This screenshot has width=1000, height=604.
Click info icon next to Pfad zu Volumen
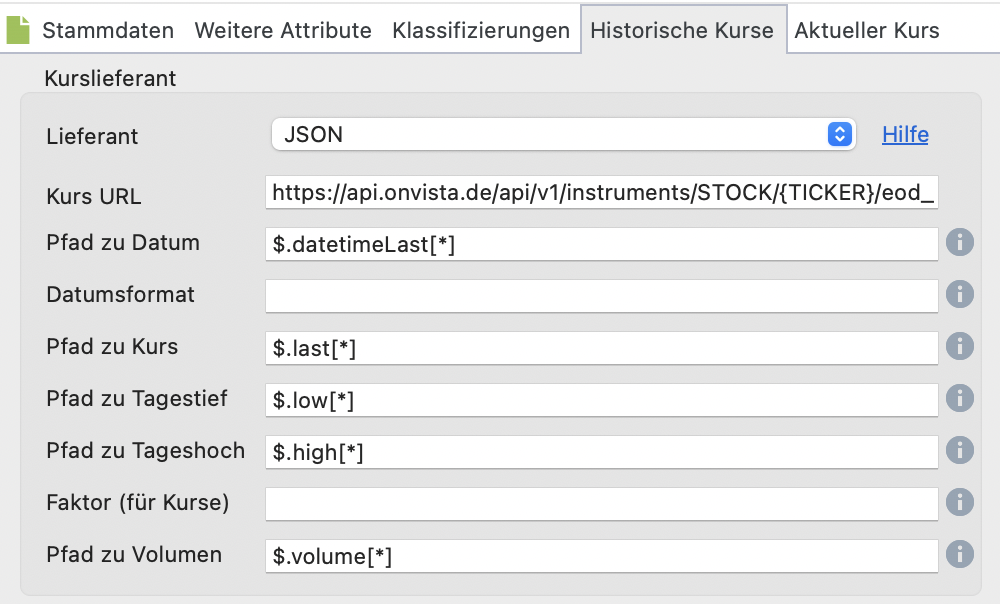pos(959,555)
